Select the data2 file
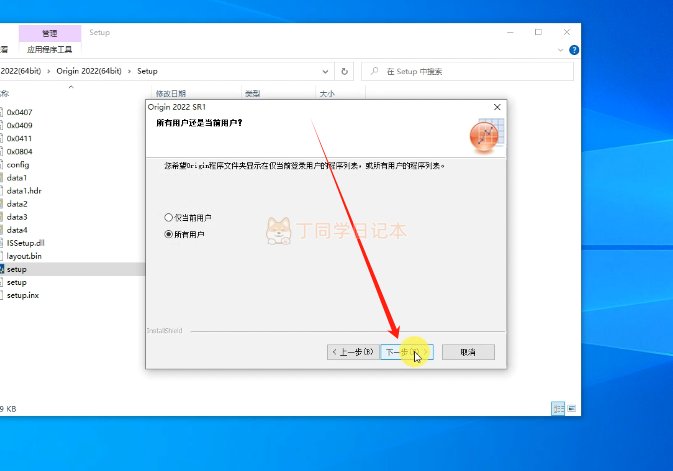Viewport: 673px width, 471px height. point(17,204)
